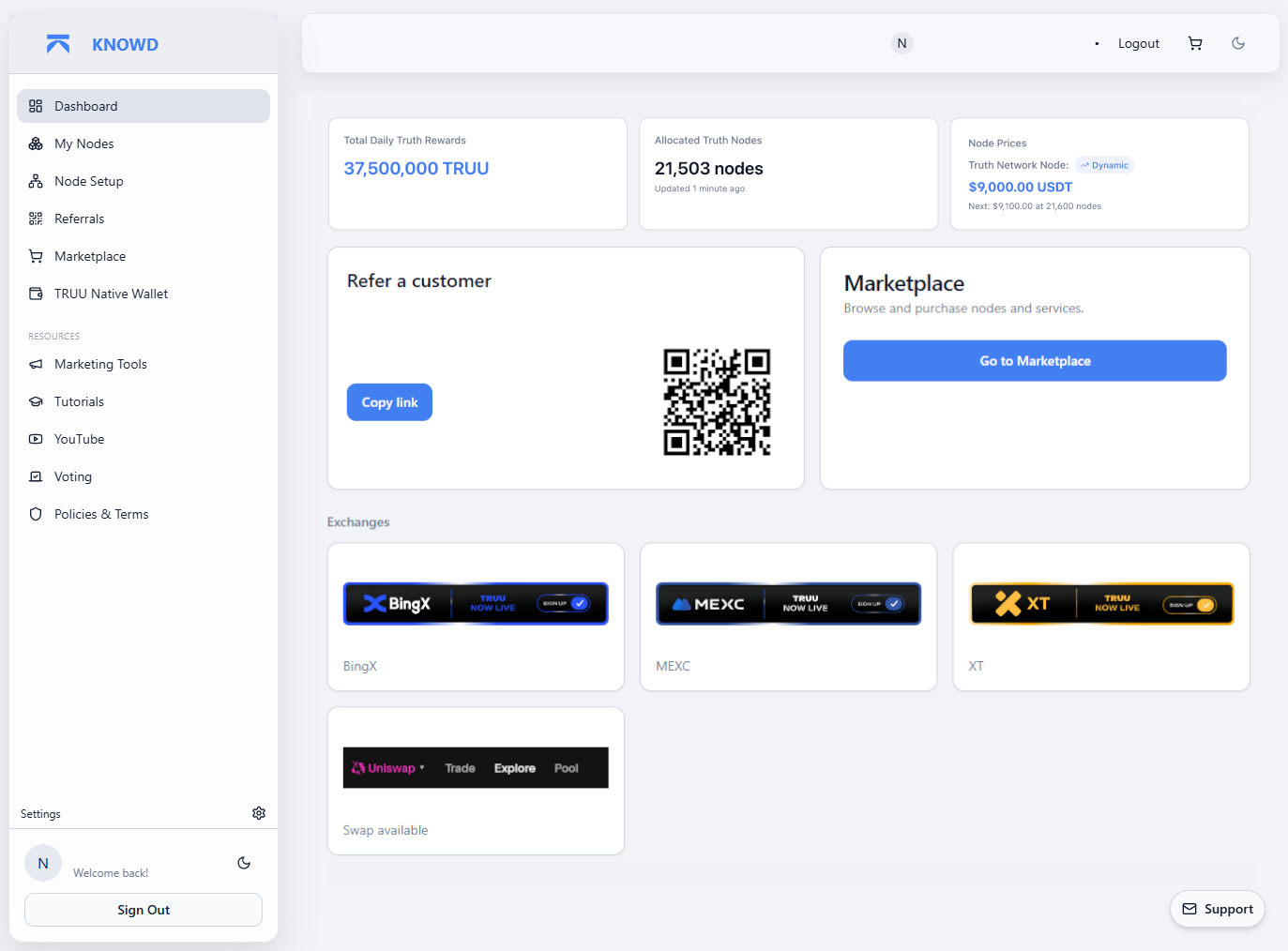Click the Marketplace cart icon in sidebar
Viewport: 1288px width, 951px height.
coord(36,256)
